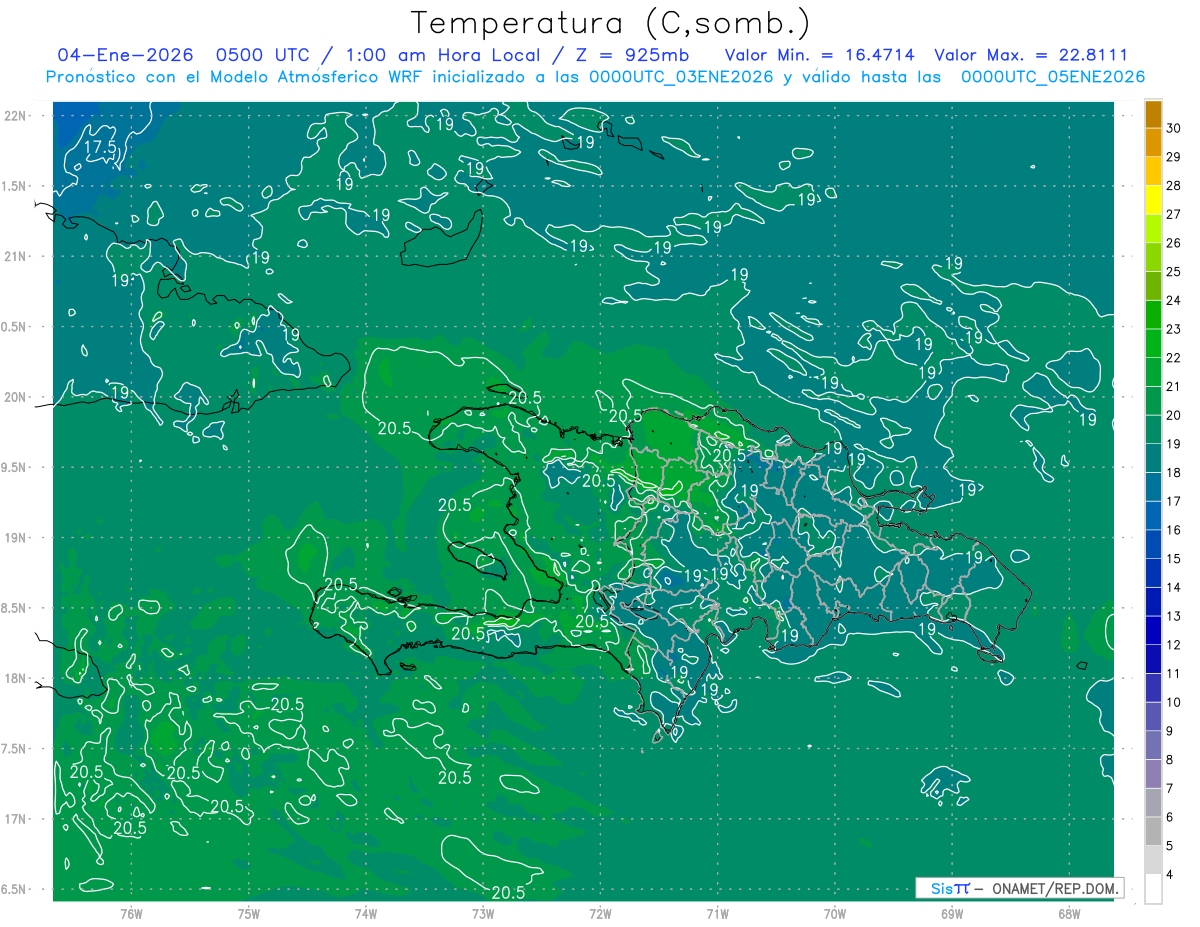This screenshot has height=927, width=1200.
Task: Click the "73W" longitude axis label
Action: click(483, 913)
